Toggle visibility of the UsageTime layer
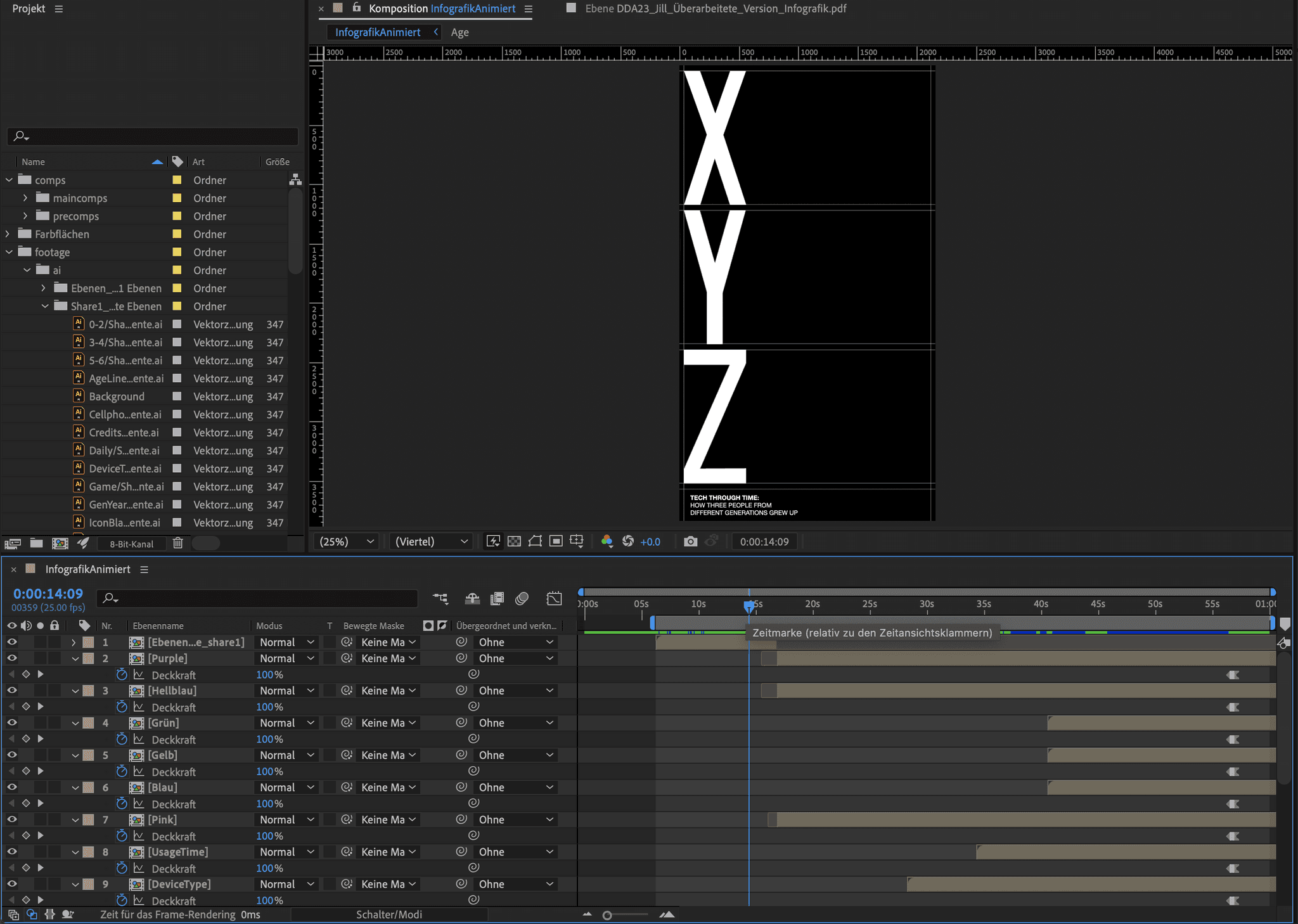 [12, 852]
